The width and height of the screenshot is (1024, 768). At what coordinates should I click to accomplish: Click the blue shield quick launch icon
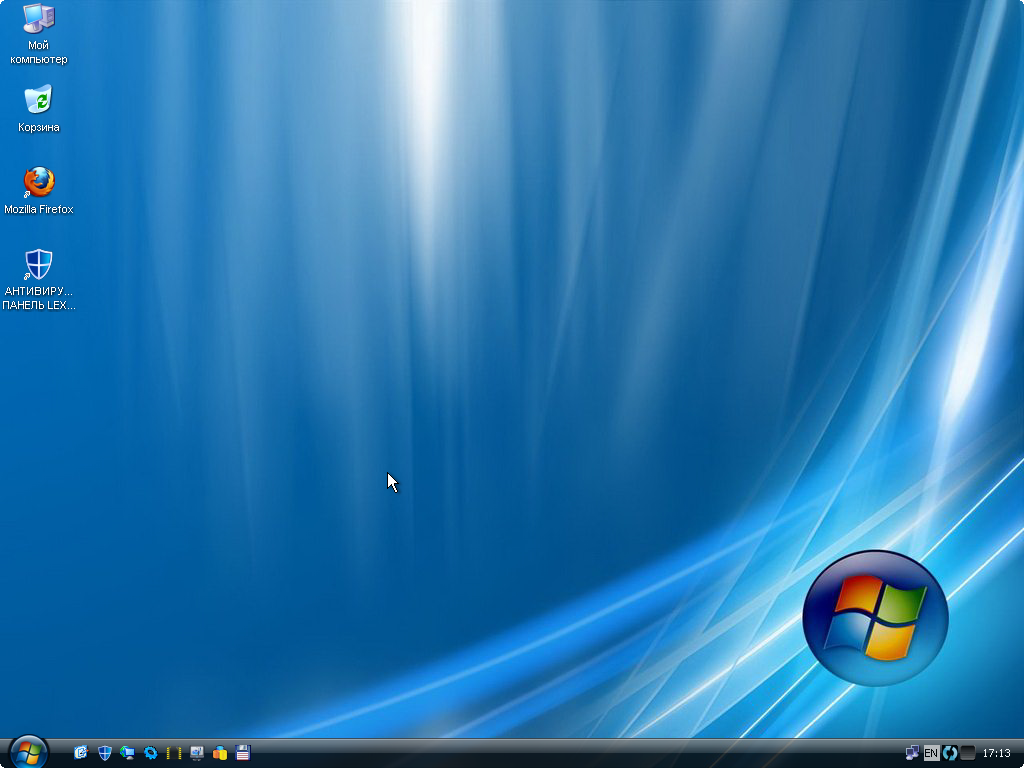click(x=104, y=753)
